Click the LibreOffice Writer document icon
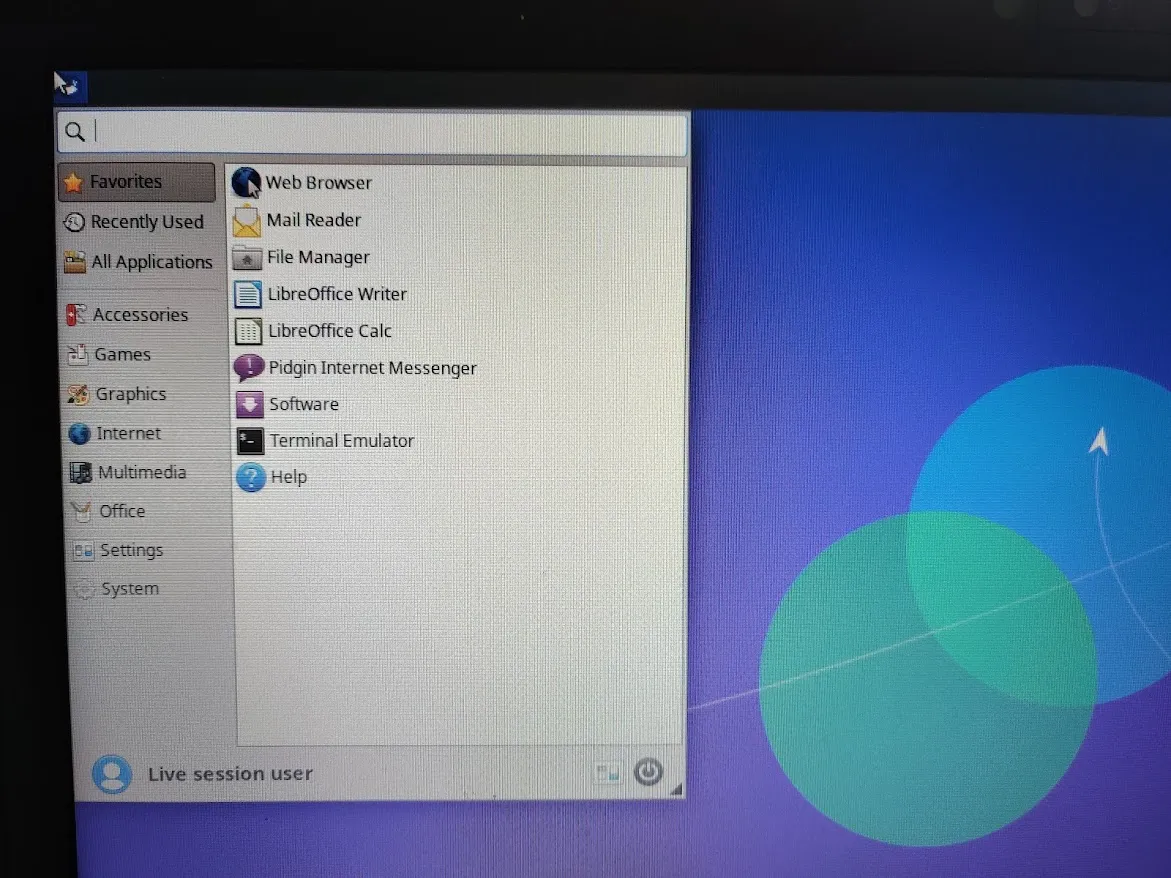Screen dimensions: 1171x878 coord(248,295)
